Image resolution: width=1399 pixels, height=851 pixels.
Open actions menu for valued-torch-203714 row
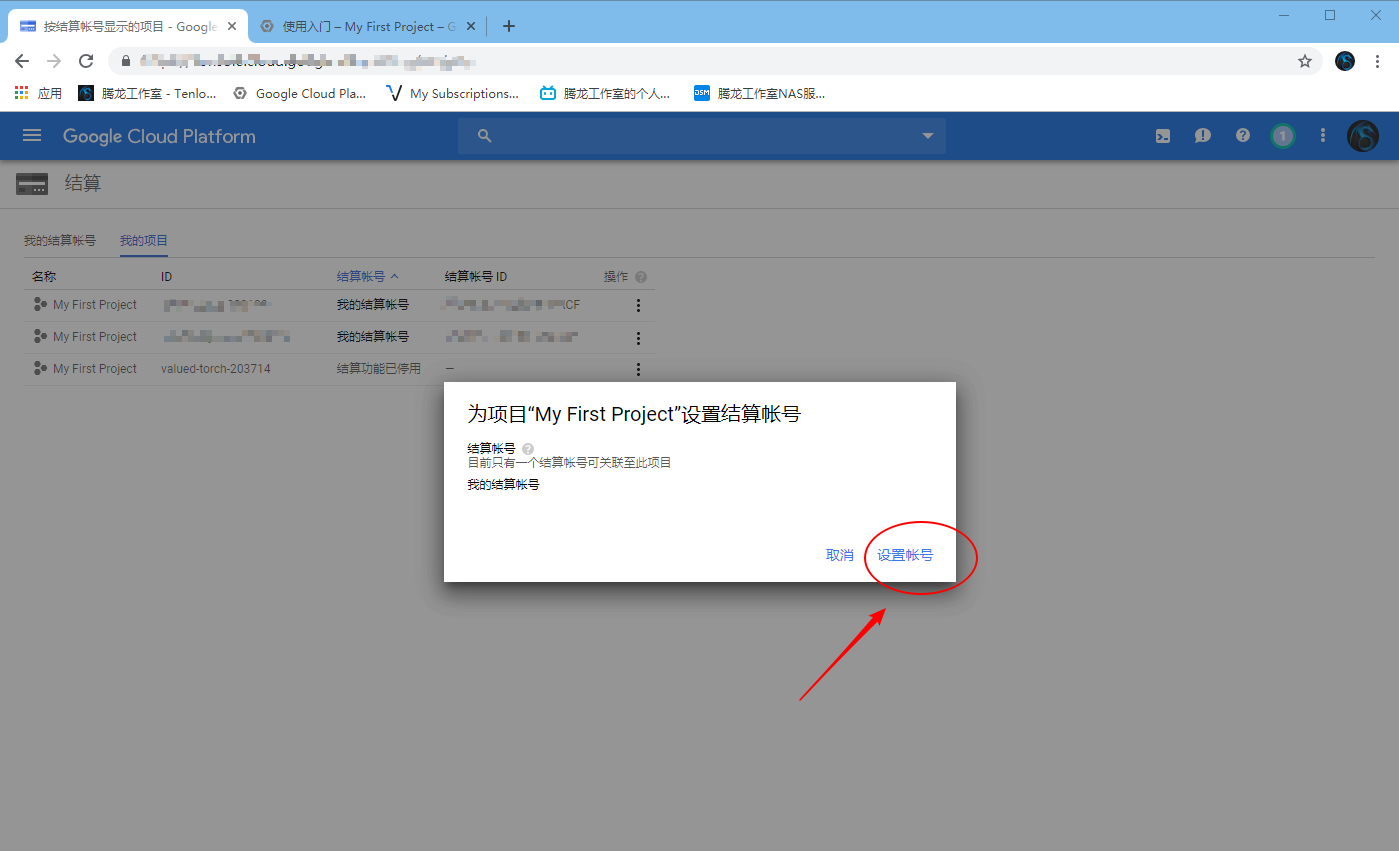click(639, 369)
